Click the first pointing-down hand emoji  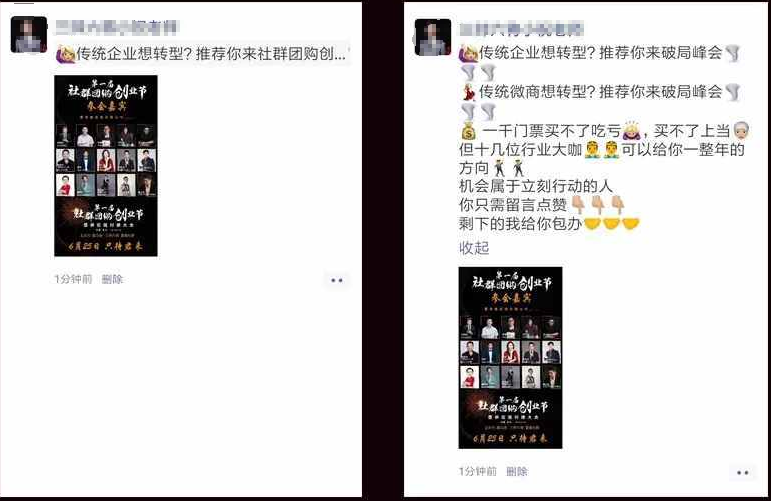[578, 205]
